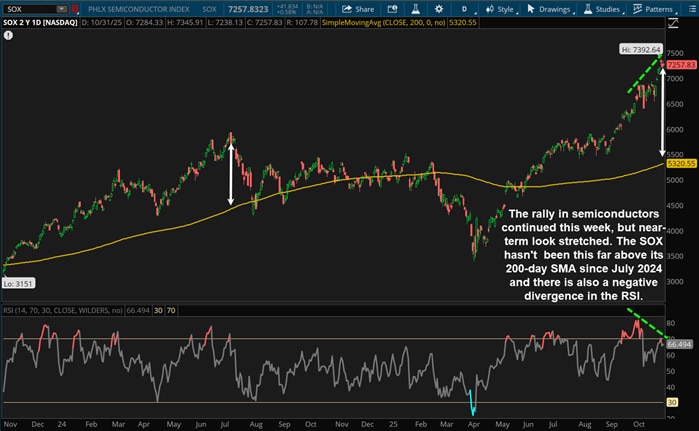
Task: Click the H: 7345.91 high value readout
Action: pyautogui.click(x=185, y=22)
